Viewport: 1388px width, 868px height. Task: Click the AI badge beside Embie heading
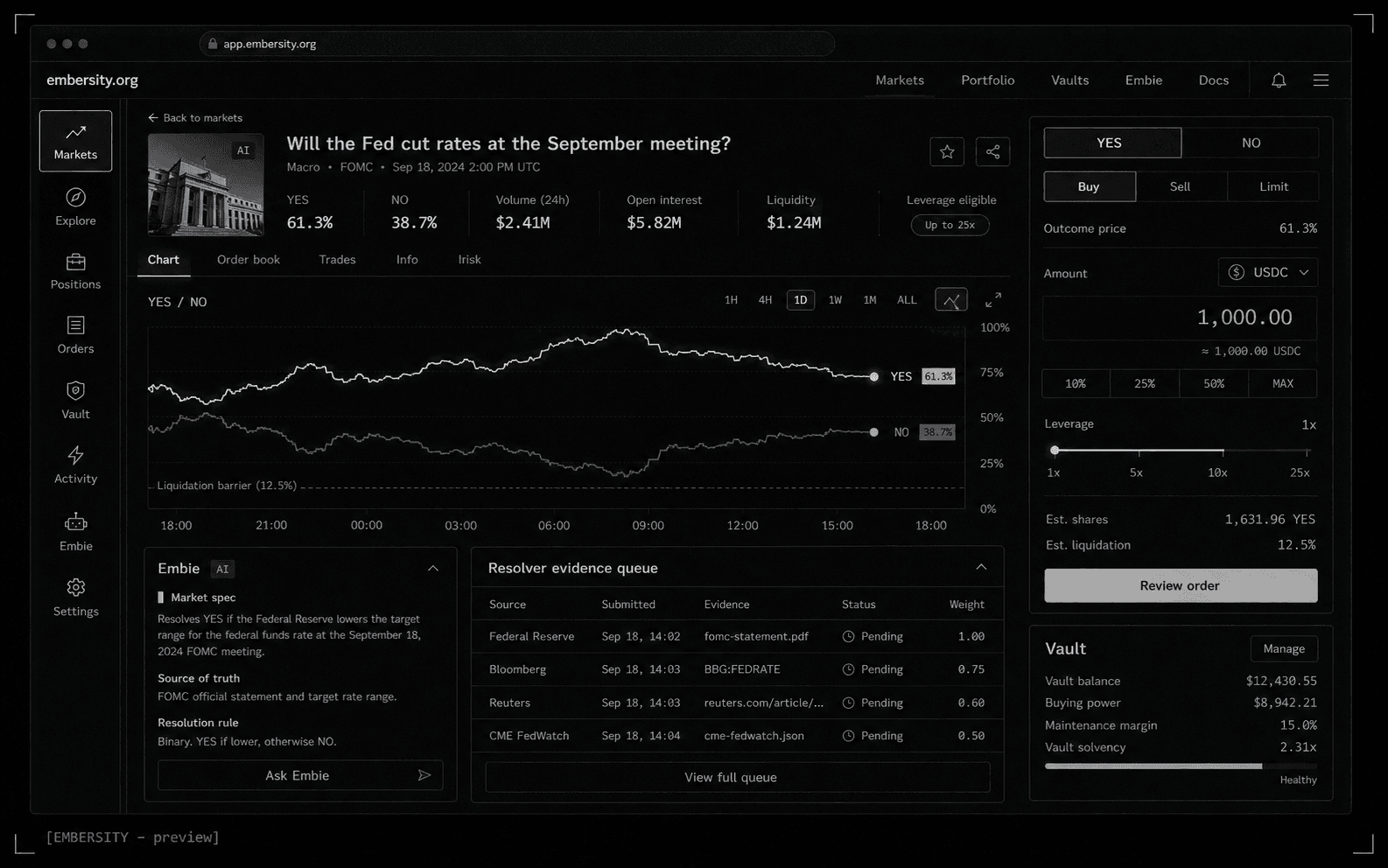coord(223,569)
